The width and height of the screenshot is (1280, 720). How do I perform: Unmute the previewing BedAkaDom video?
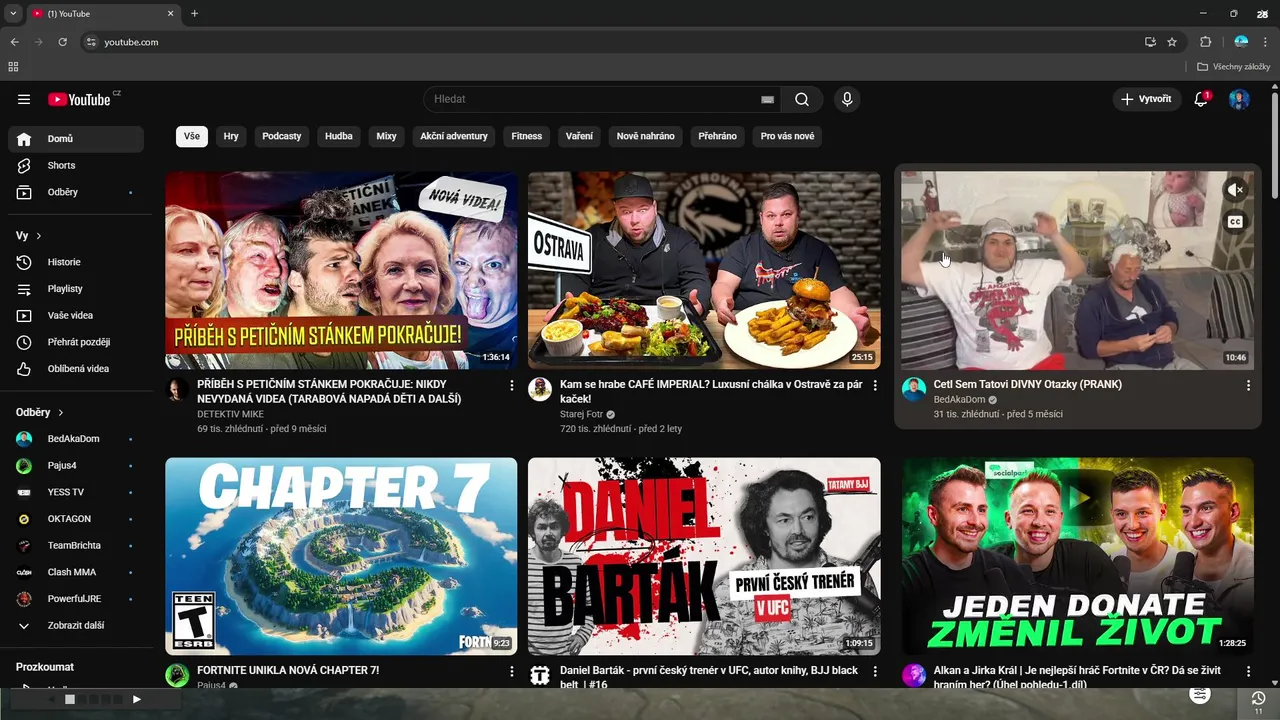click(x=1235, y=190)
